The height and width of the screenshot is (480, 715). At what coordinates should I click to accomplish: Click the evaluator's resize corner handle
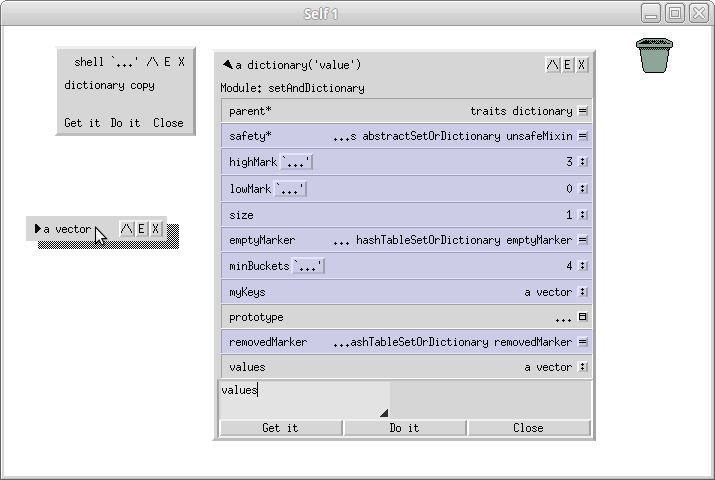point(383,412)
